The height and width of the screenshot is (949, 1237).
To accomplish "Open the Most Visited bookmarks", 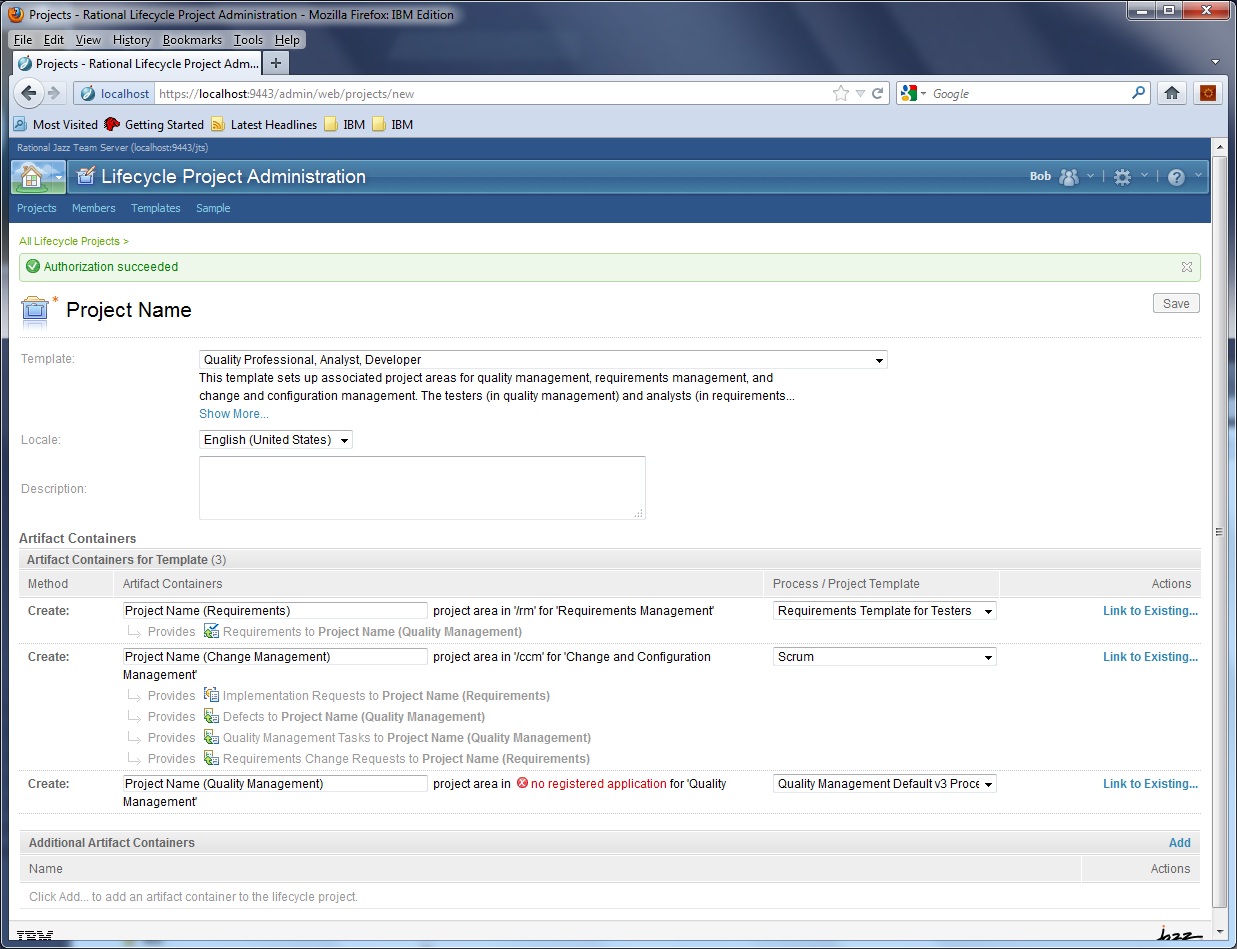I will 56,125.
